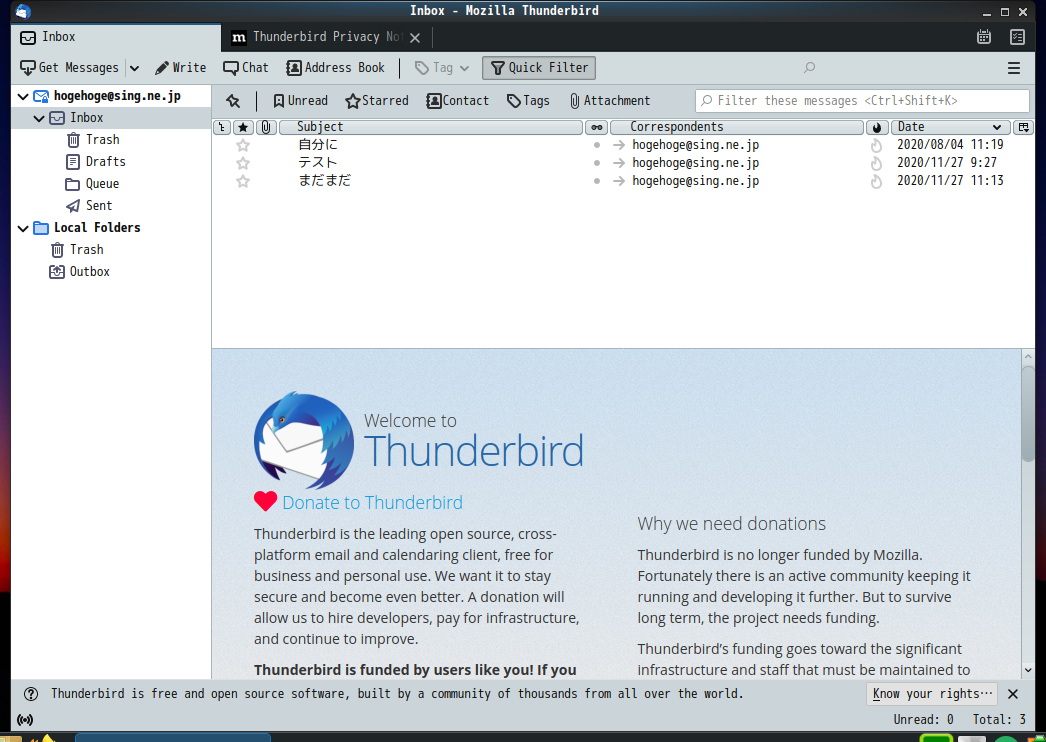Sort by Correspondents column
Viewport: 1046px width, 742px height.
click(736, 127)
